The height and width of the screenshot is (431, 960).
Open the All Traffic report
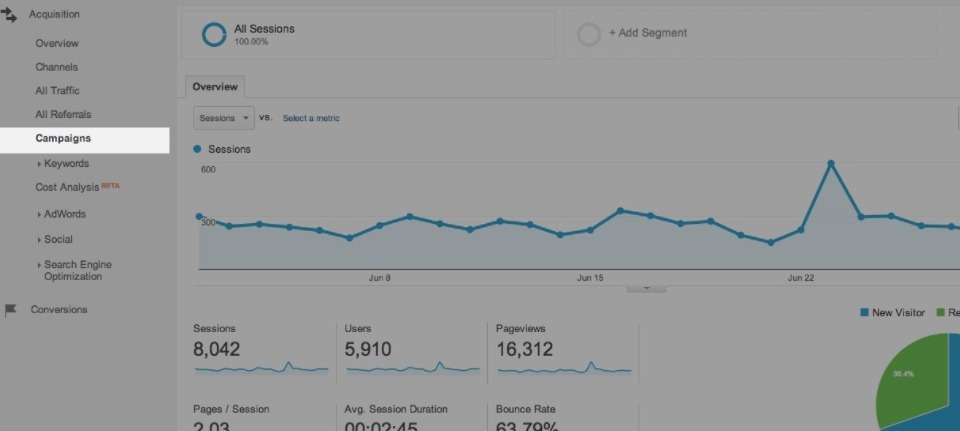pyautogui.click(x=58, y=91)
